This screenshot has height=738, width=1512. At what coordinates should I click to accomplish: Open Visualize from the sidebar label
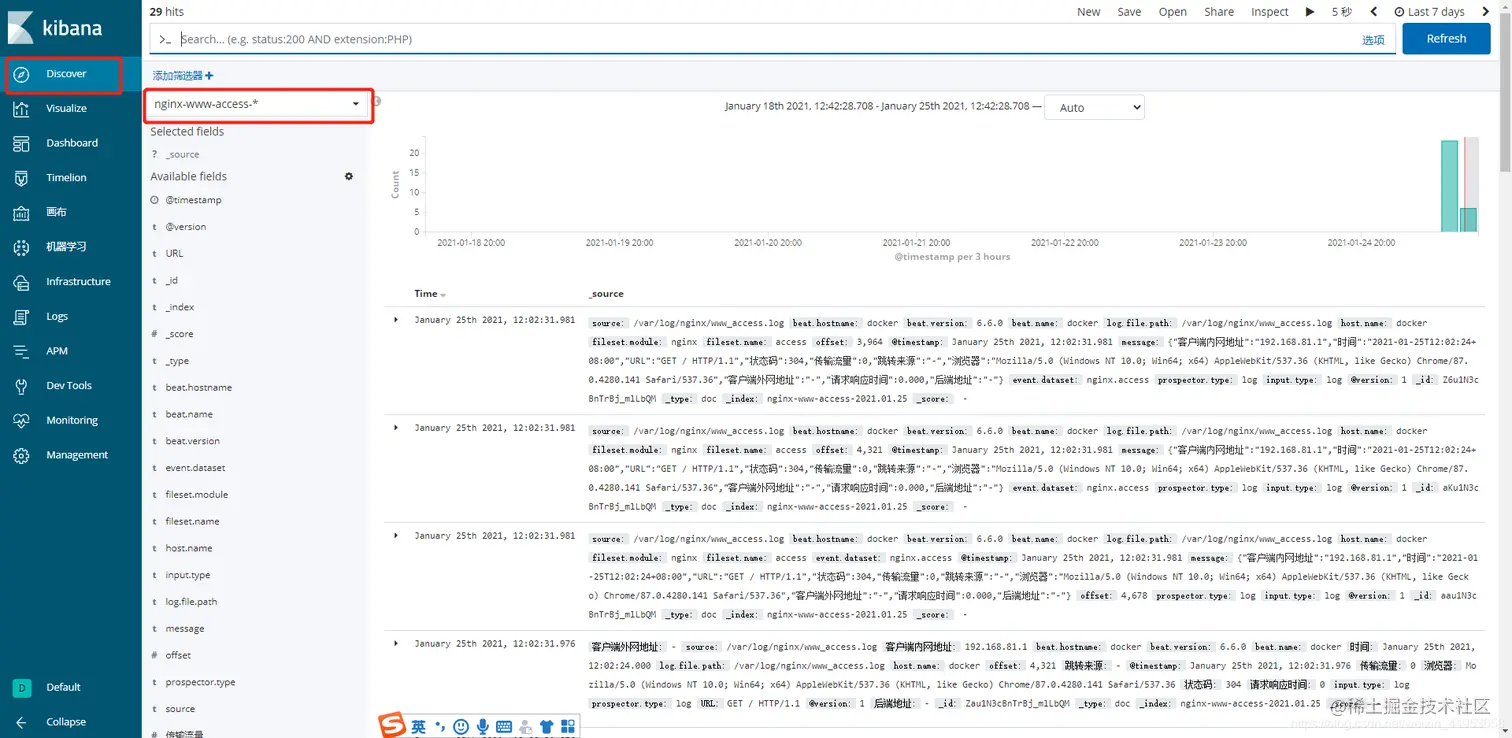pyautogui.click(x=66, y=108)
